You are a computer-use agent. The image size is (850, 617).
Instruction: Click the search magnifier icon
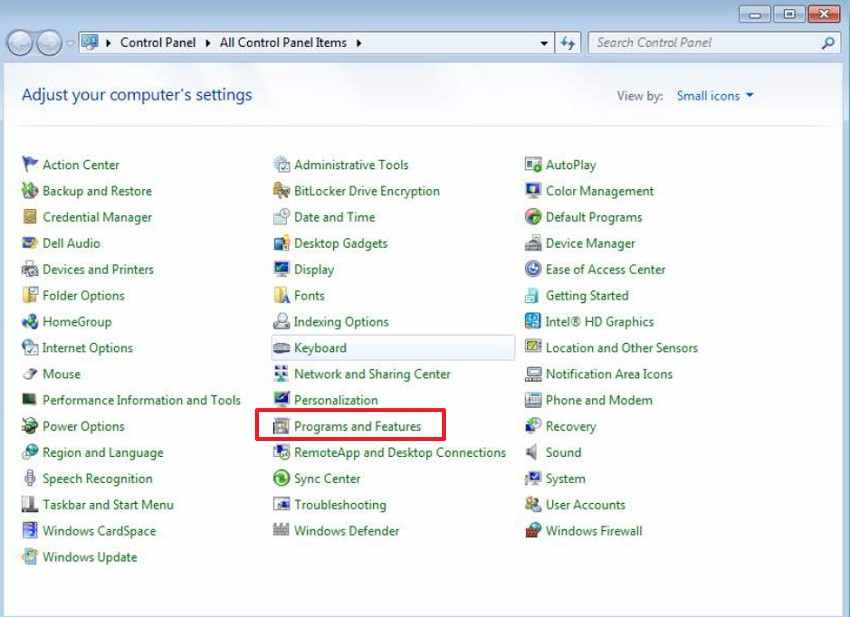[828, 43]
